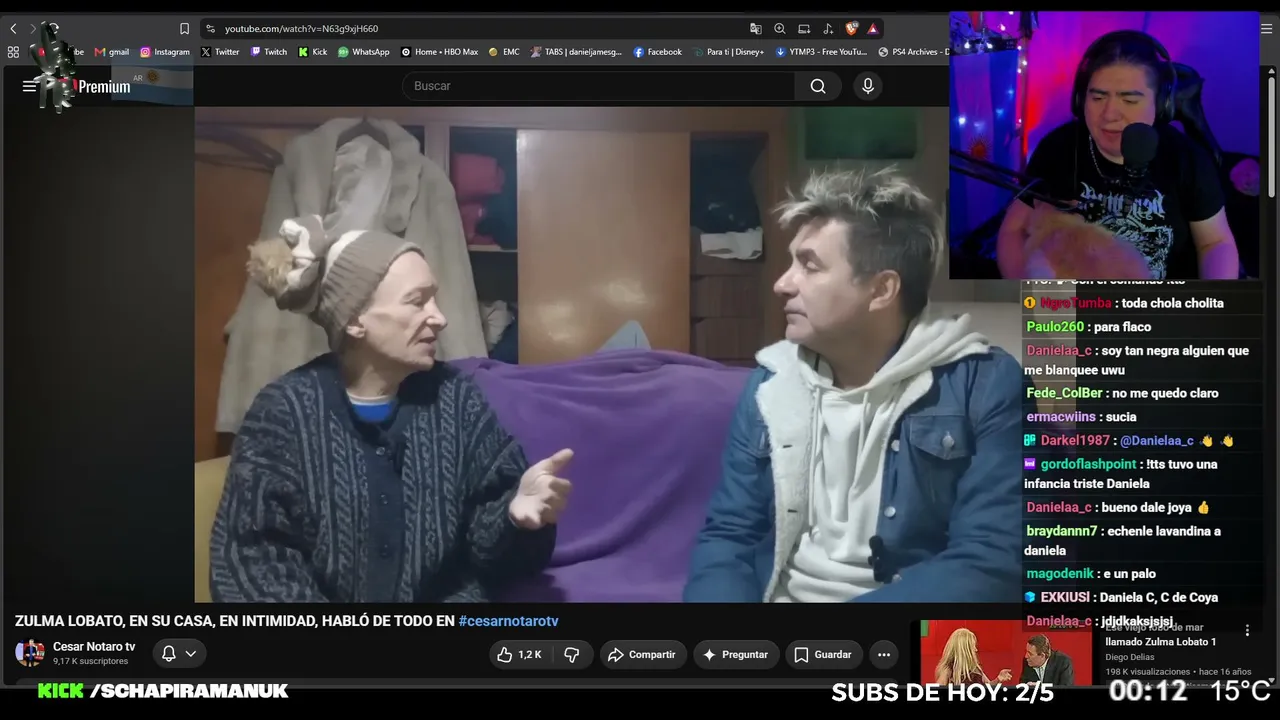
Task: Click the Paulo260 username in chat
Action: 1055,327
